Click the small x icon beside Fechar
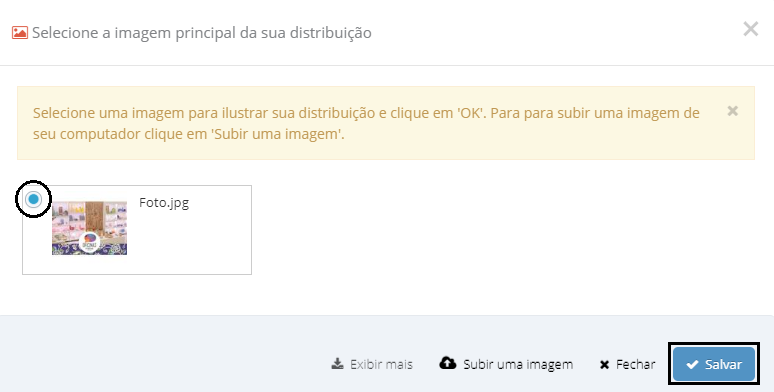This screenshot has width=774, height=392. [x=604, y=365]
